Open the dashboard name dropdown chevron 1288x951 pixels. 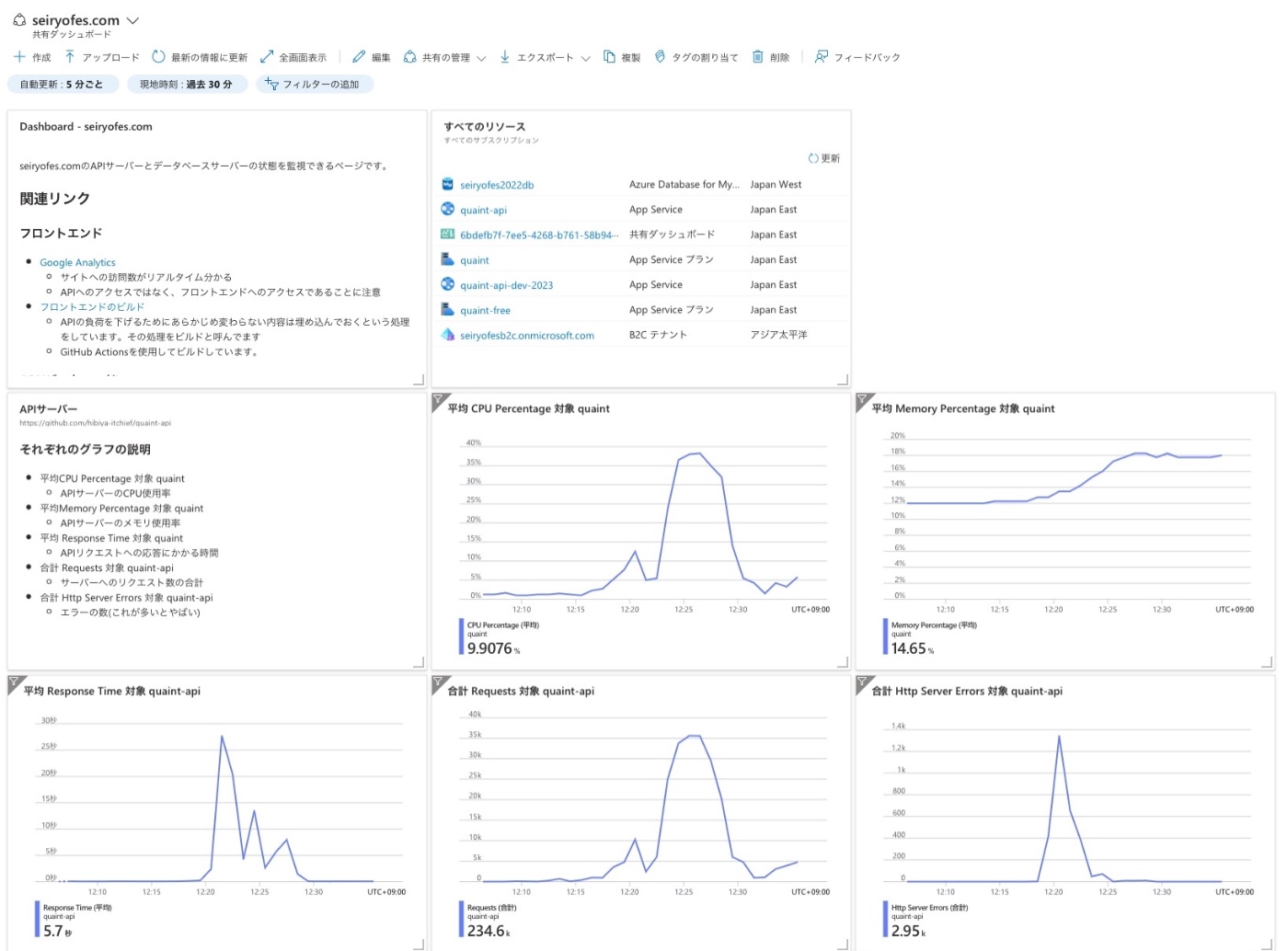tap(132, 20)
